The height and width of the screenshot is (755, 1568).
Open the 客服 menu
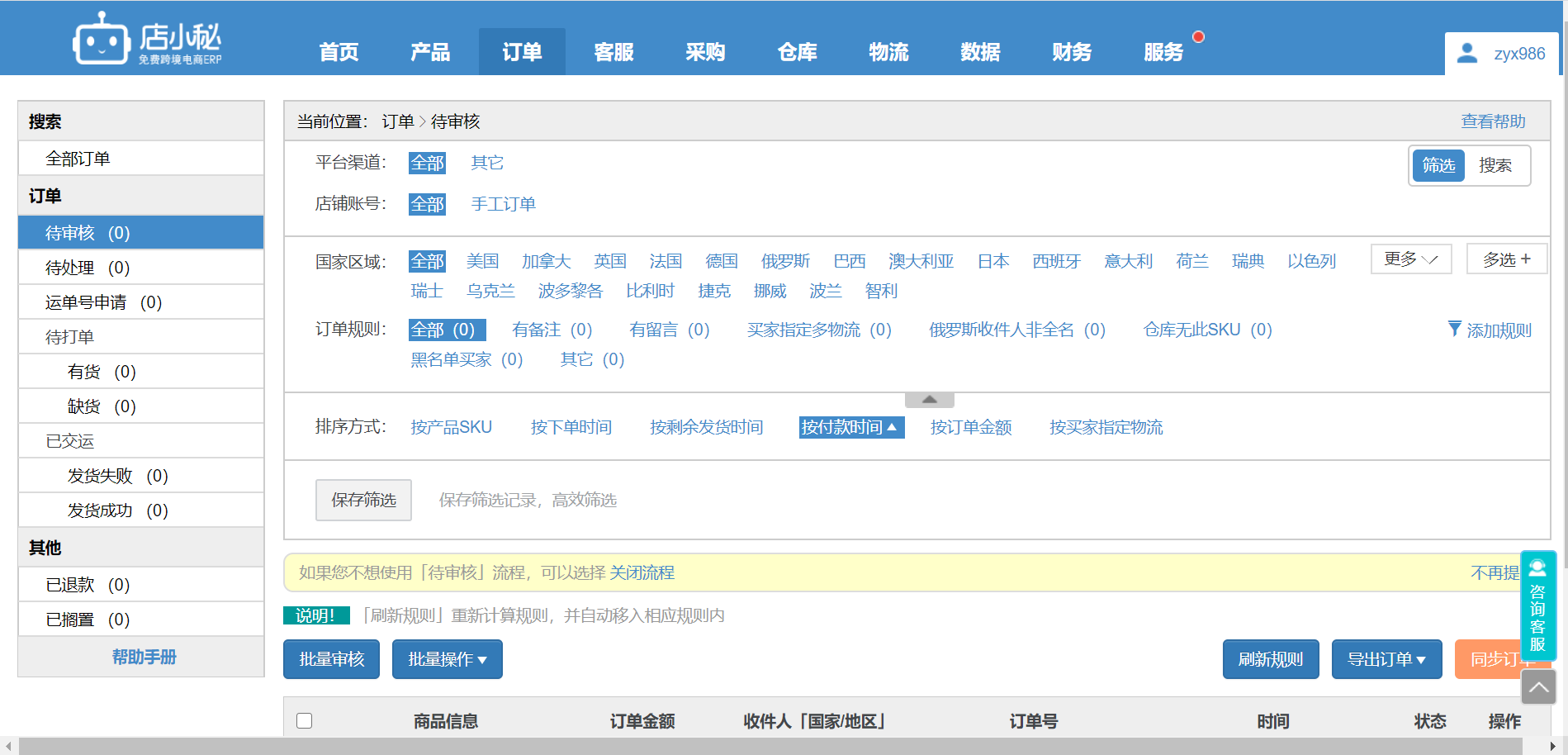coord(614,52)
